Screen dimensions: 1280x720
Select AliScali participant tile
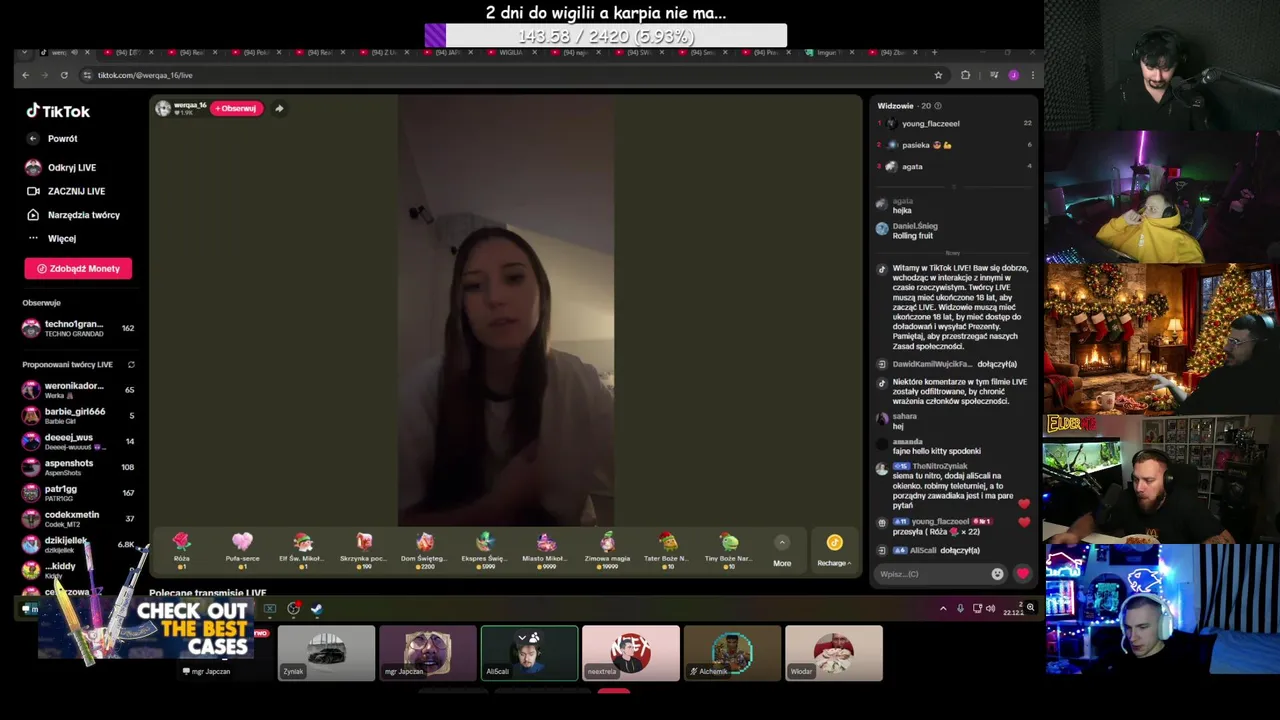pos(529,653)
